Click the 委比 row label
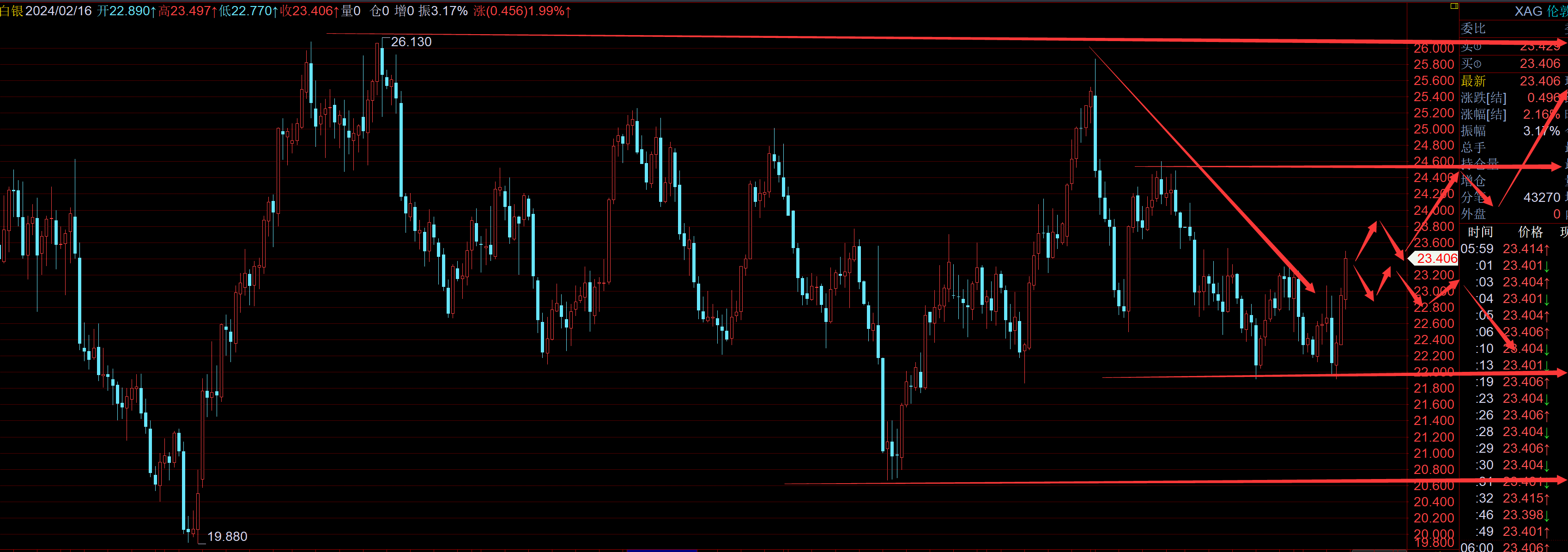This screenshot has height=552, width=1568. click(1473, 28)
